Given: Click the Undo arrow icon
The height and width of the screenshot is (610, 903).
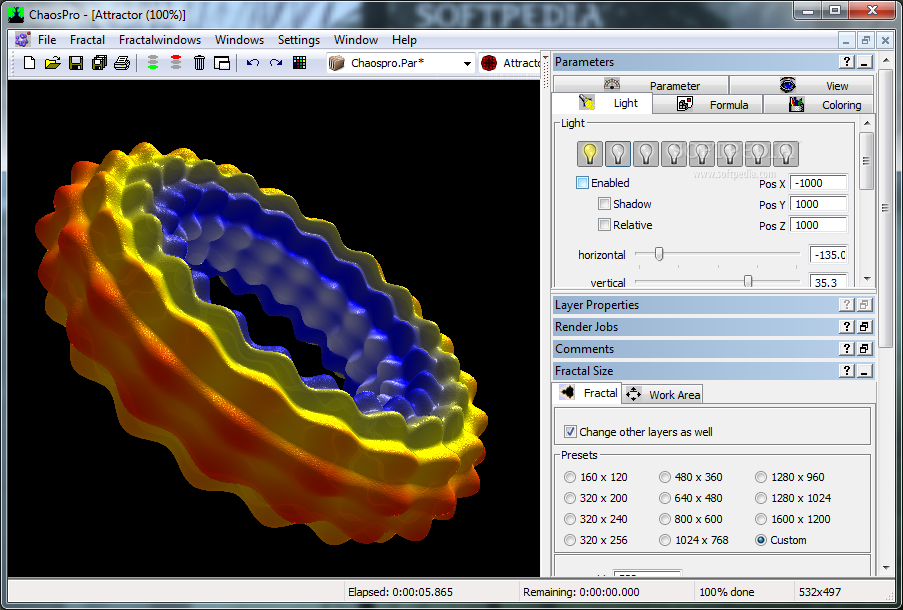Looking at the screenshot, I should coord(252,63).
